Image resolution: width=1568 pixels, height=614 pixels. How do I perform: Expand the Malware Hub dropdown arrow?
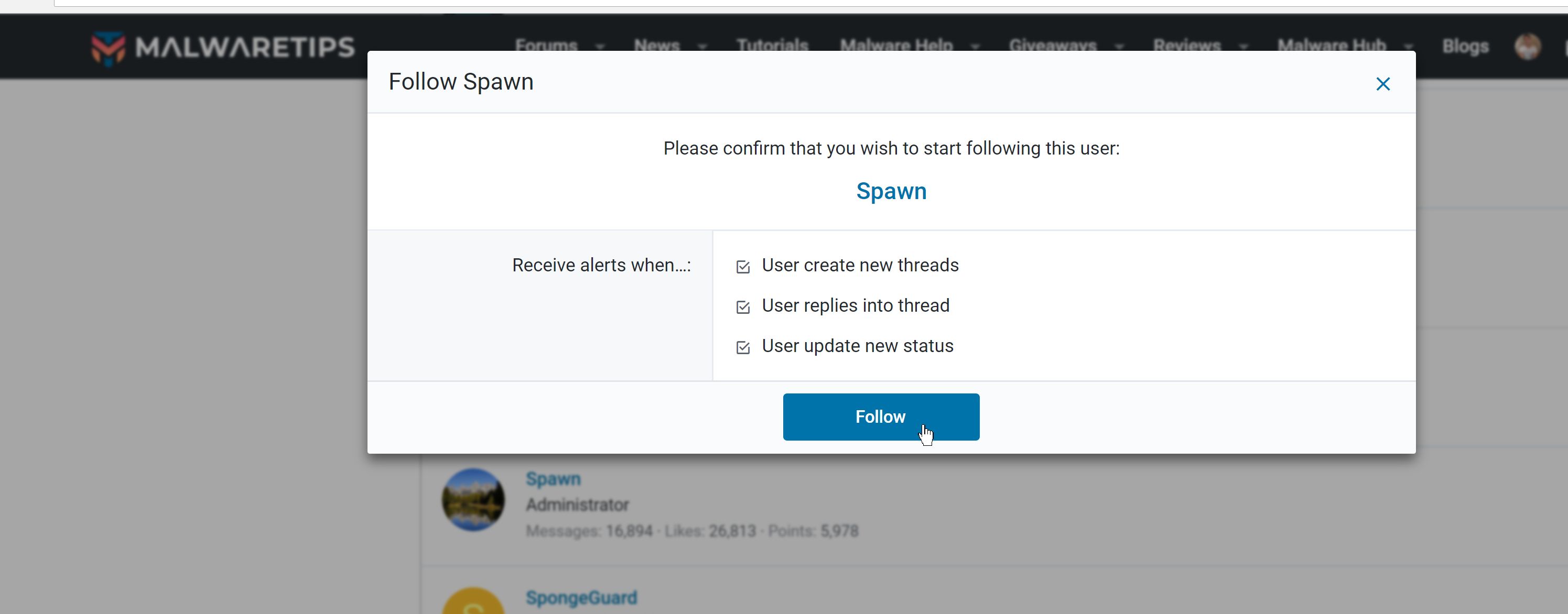[x=1408, y=46]
